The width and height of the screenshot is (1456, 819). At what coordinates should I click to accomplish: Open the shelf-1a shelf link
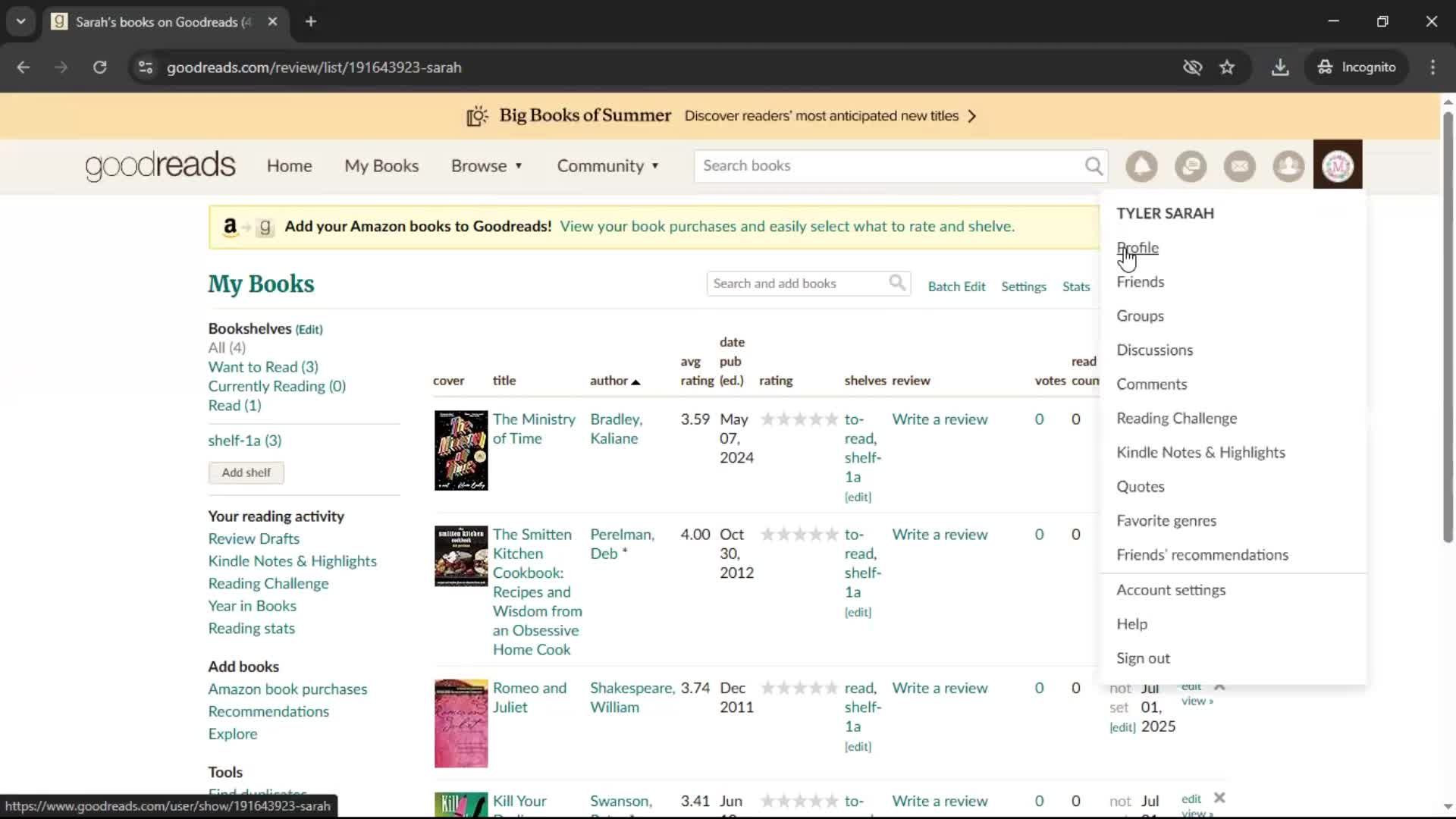pyautogui.click(x=245, y=441)
